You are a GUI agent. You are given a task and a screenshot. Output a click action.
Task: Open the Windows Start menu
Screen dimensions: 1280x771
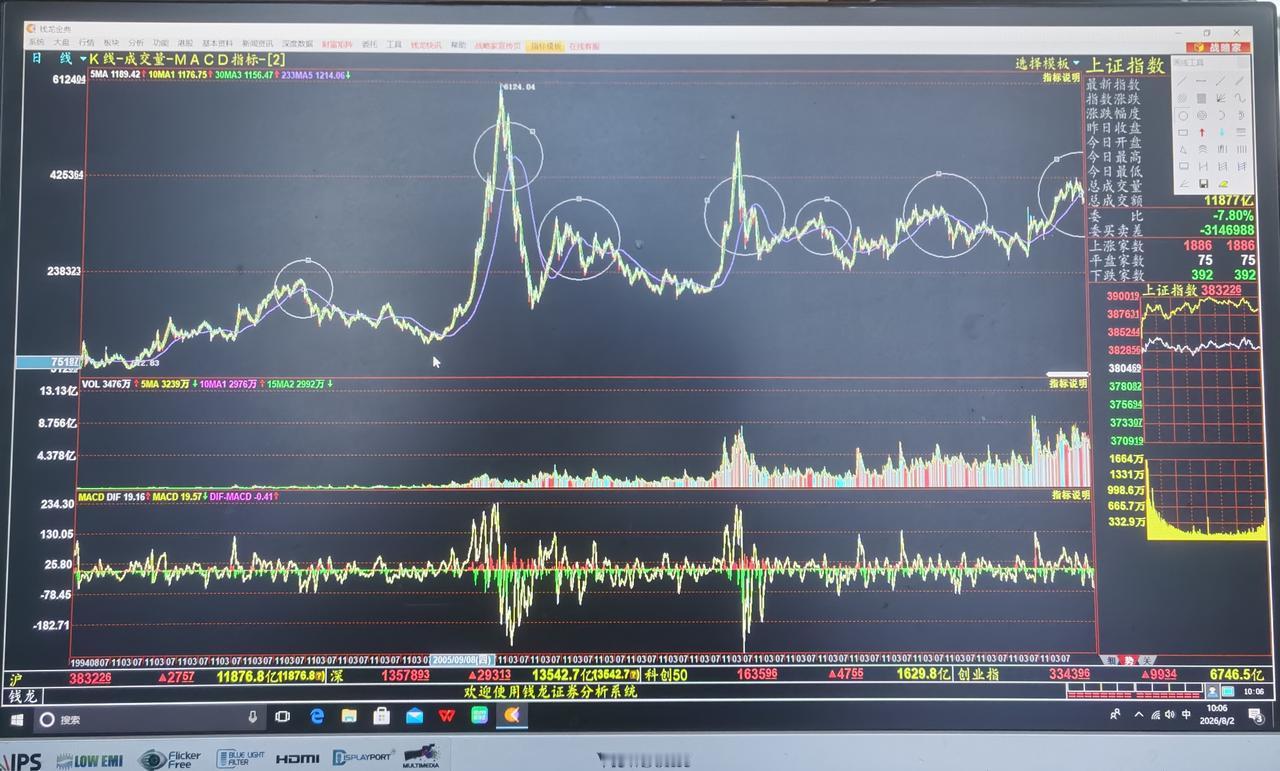[x=16, y=718]
